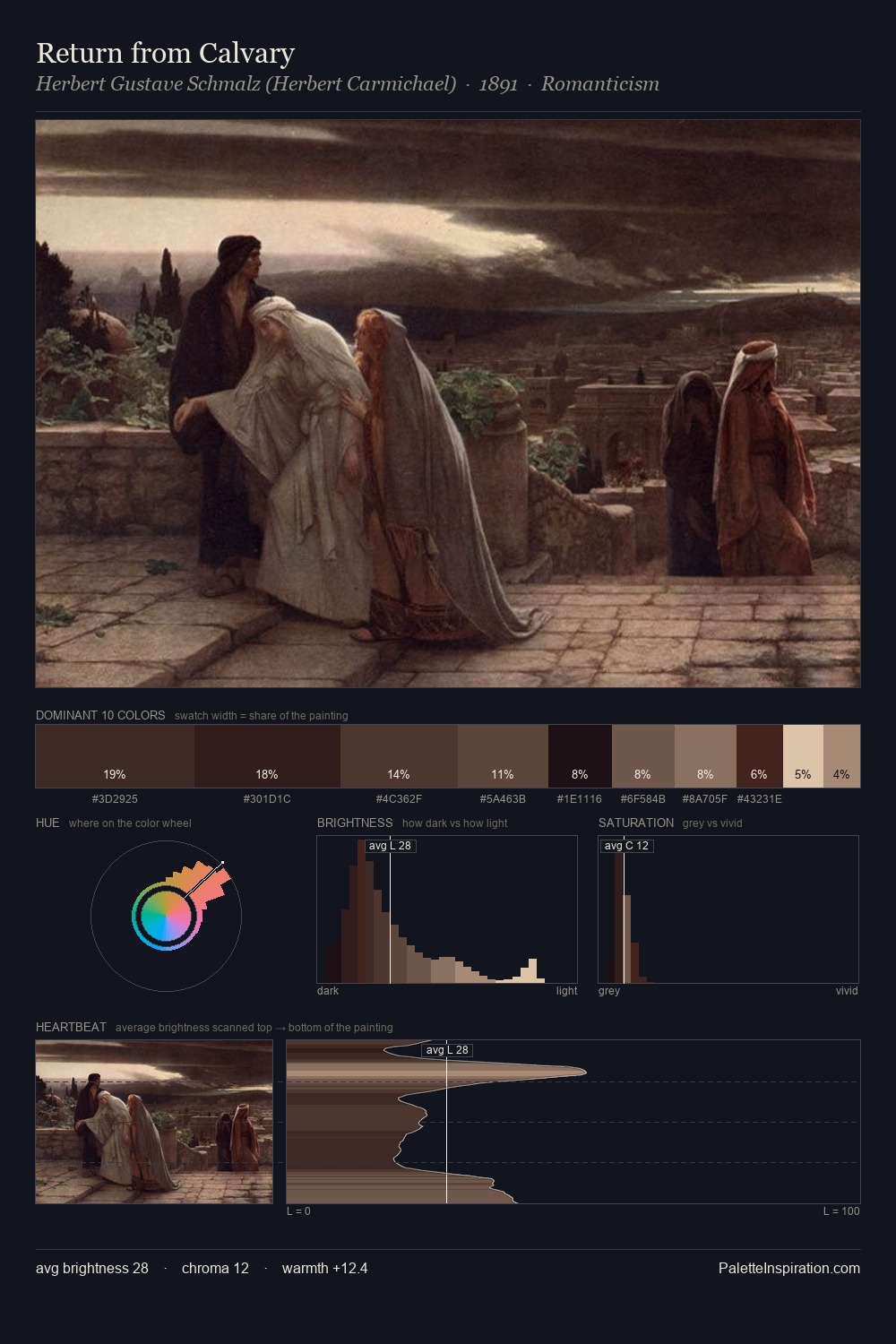The height and width of the screenshot is (1344, 896).
Task: Click the artist name Herbert Gustave Schmalz
Action: 246,84
